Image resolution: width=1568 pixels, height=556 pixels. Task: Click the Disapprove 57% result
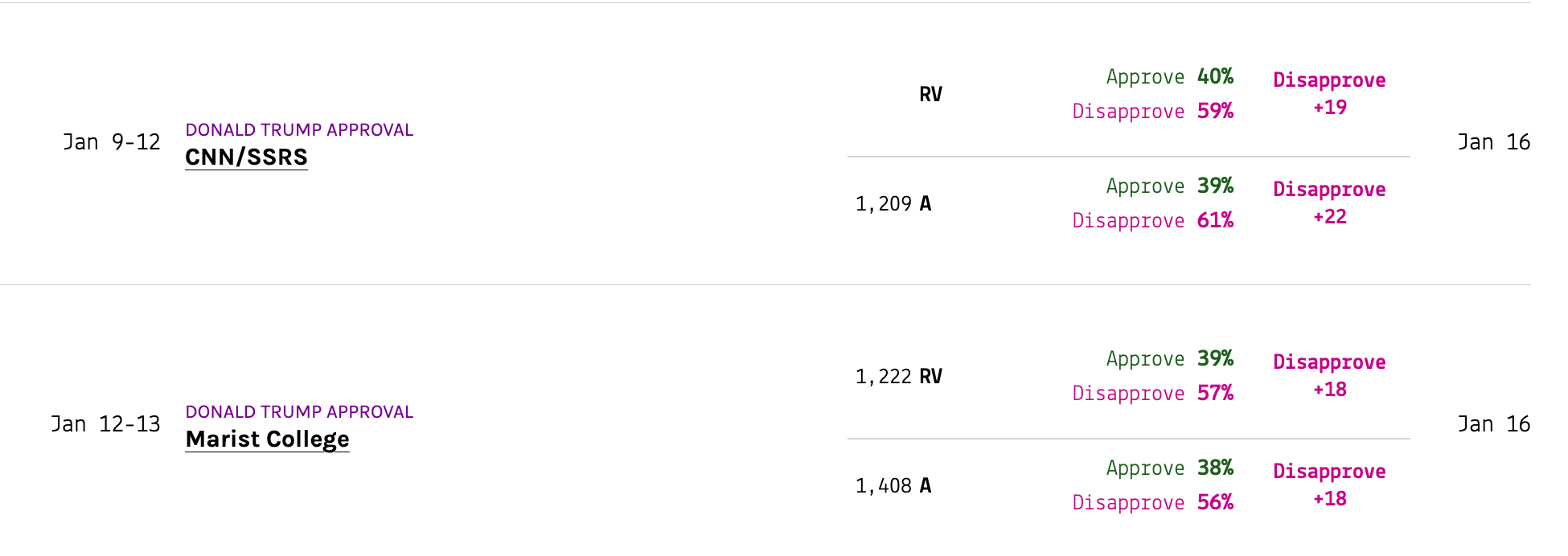1152,394
